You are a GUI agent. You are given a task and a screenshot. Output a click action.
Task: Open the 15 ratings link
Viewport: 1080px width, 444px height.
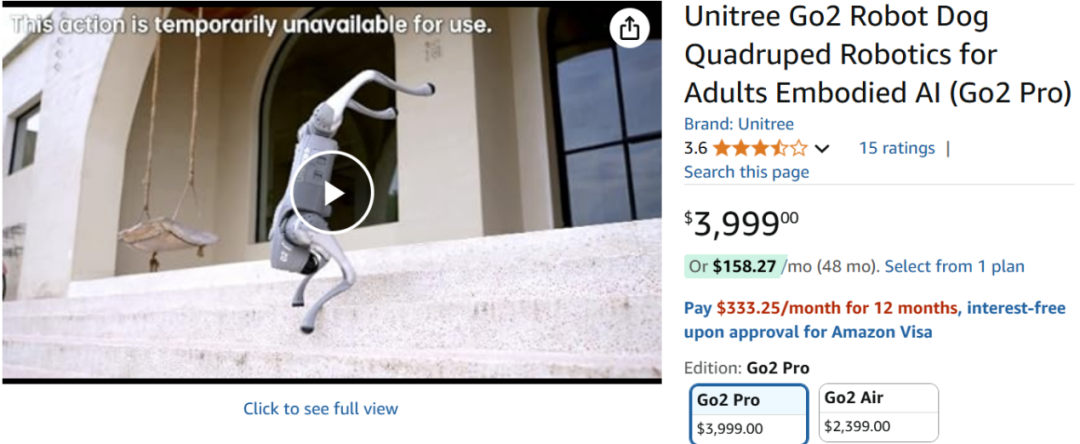click(x=896, y=148)
